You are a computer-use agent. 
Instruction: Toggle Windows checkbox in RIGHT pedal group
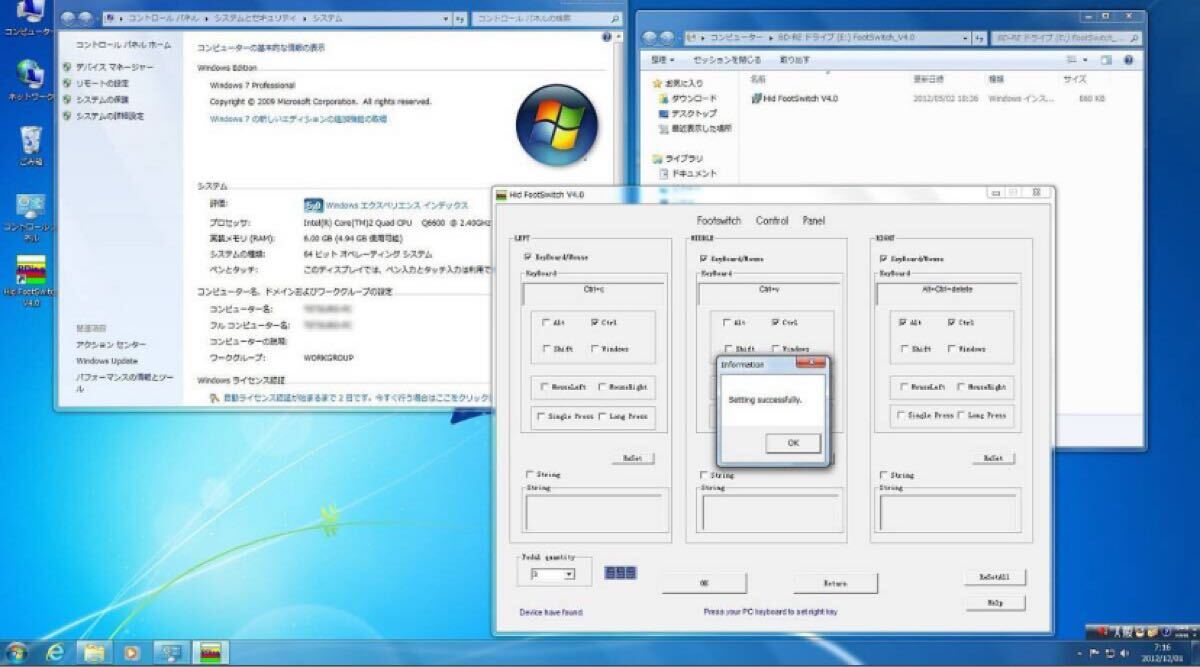coord(952,349)
